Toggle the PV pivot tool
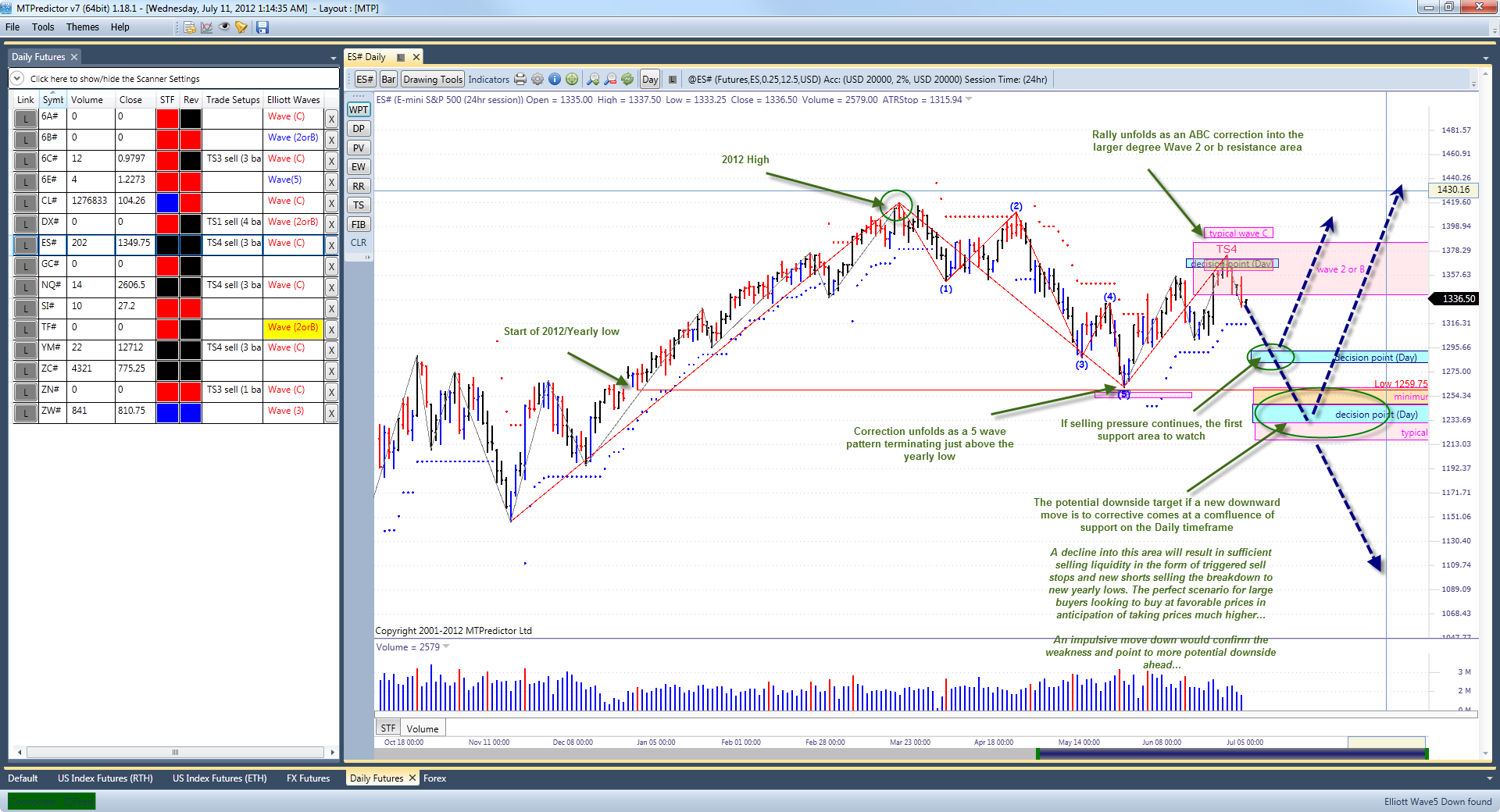 point(359,148)
